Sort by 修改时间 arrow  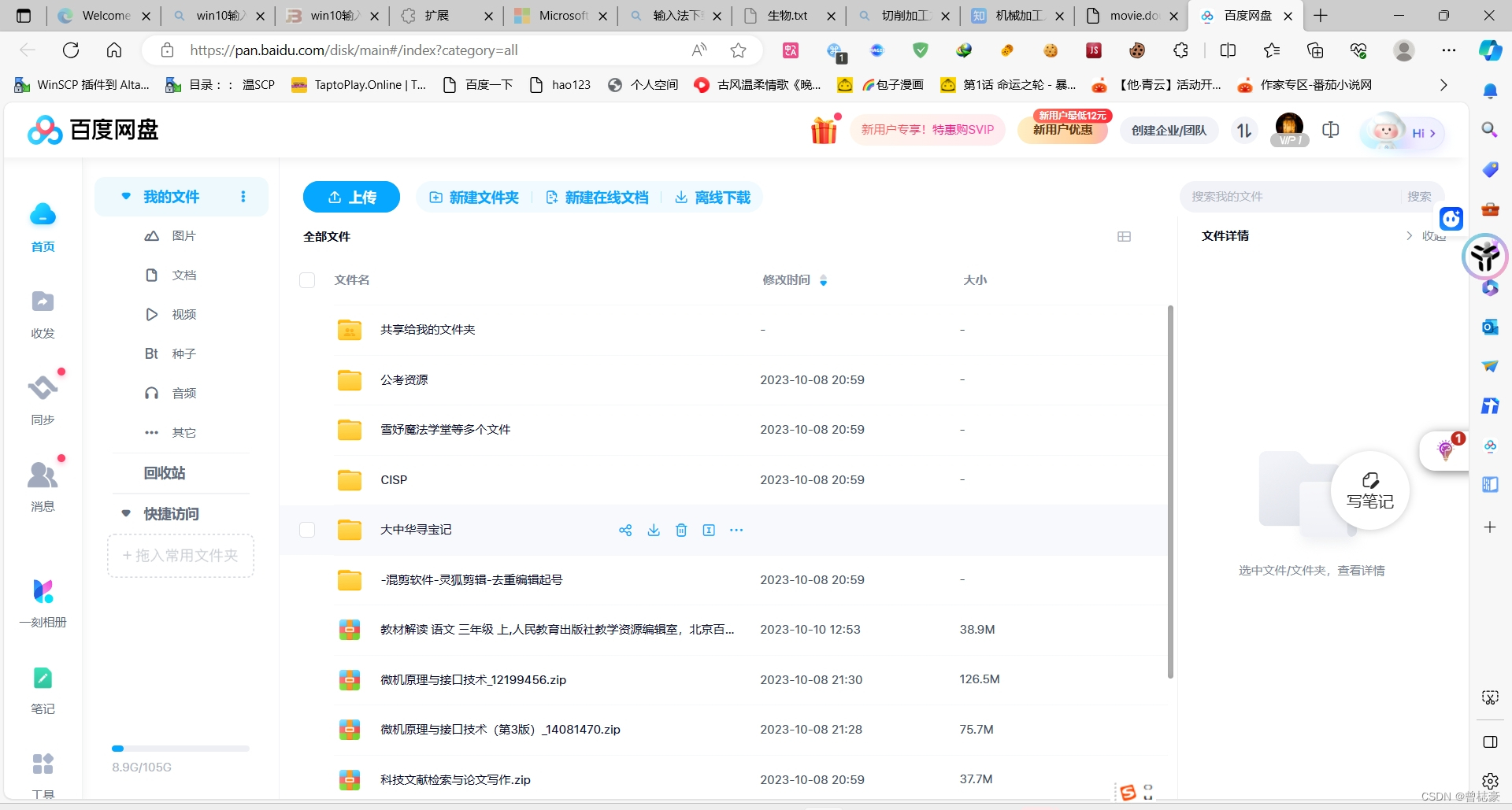[x=823, y=280]
